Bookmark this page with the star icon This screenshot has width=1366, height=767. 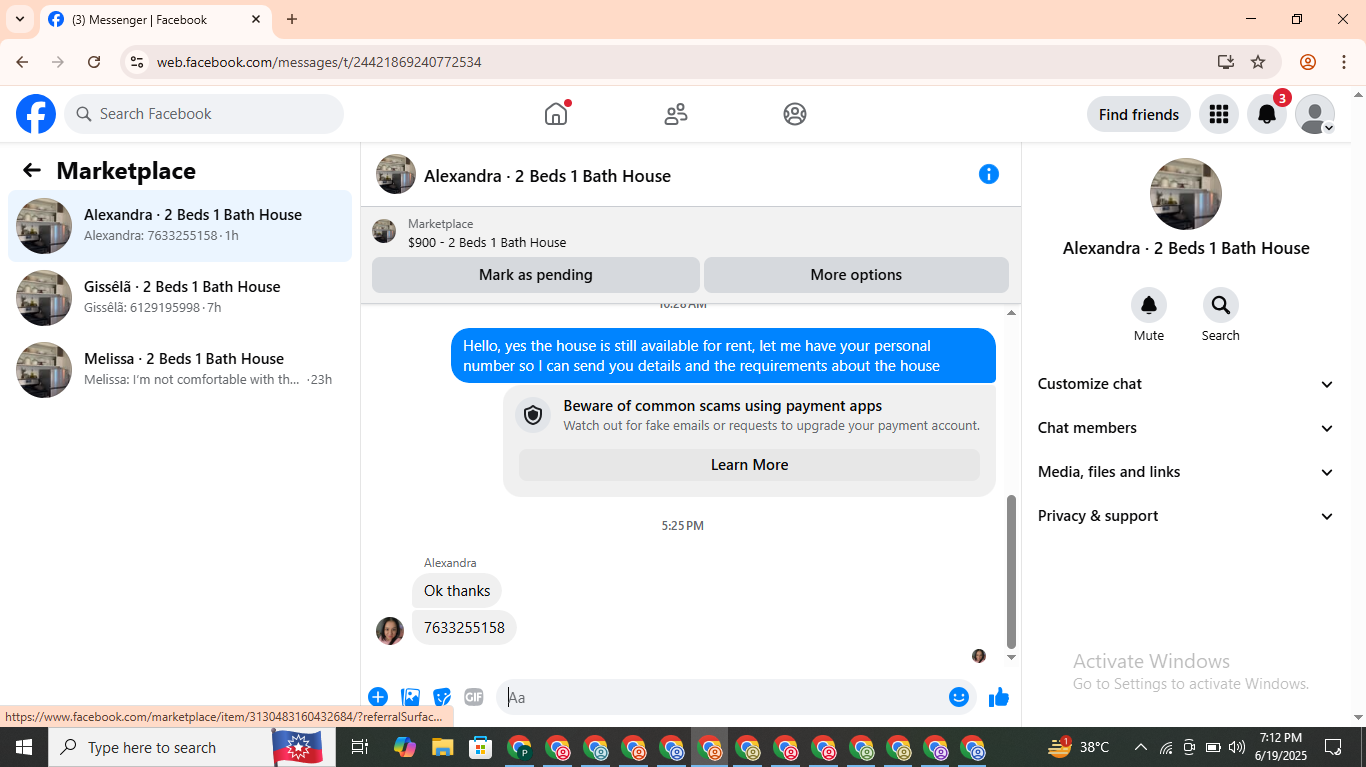[1258, 62]
